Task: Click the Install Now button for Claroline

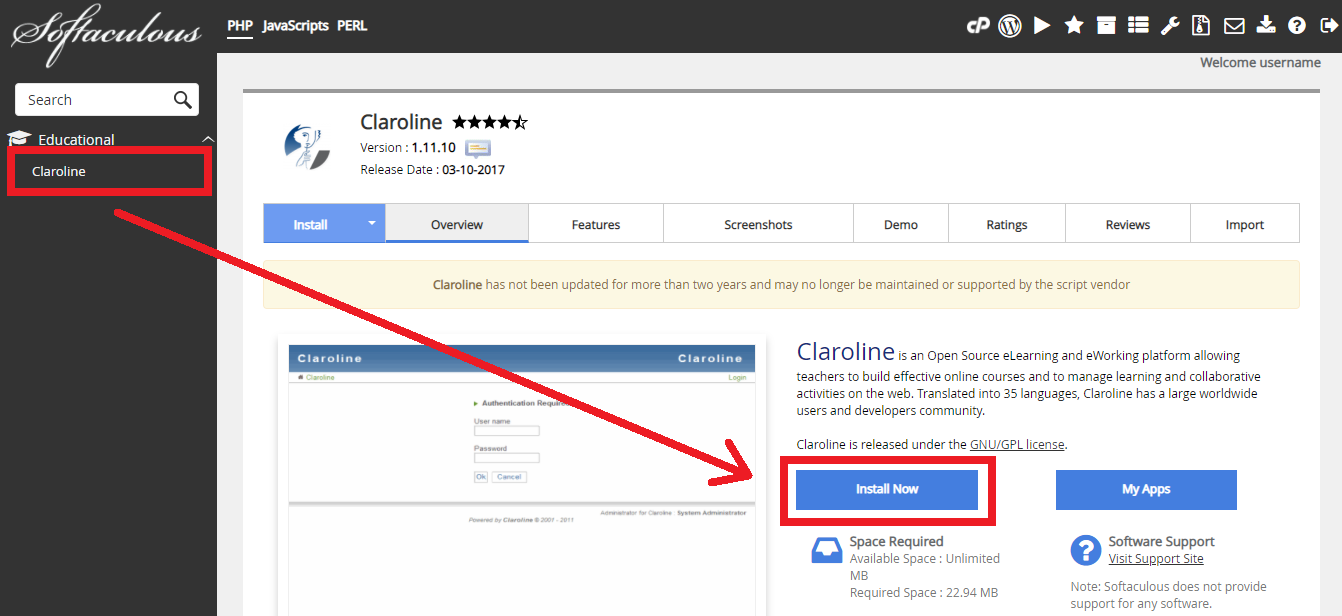Action: coord(886,489)
